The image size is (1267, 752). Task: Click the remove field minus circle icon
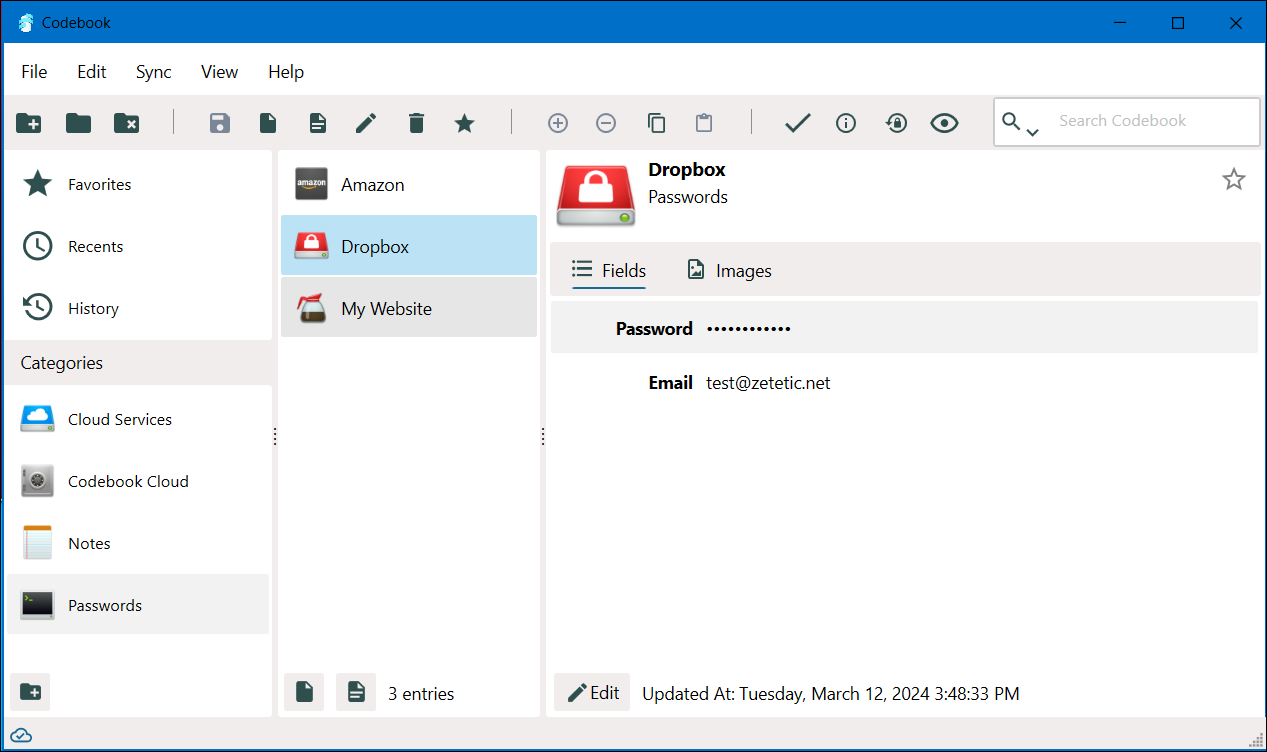606,123
